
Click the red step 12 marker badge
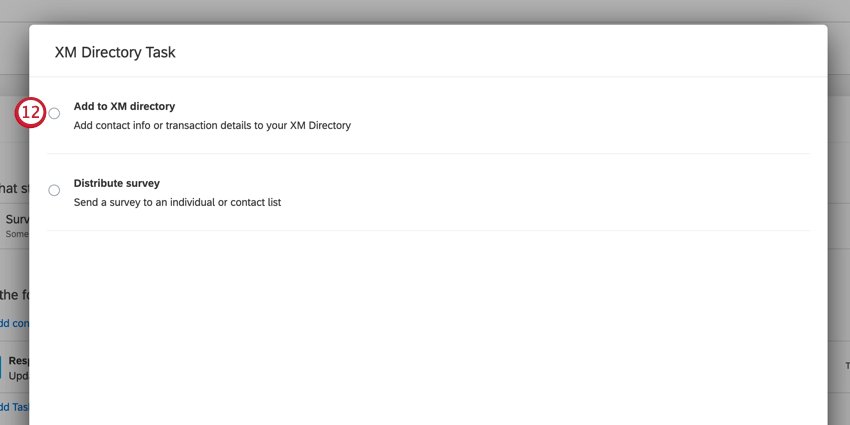30,113
